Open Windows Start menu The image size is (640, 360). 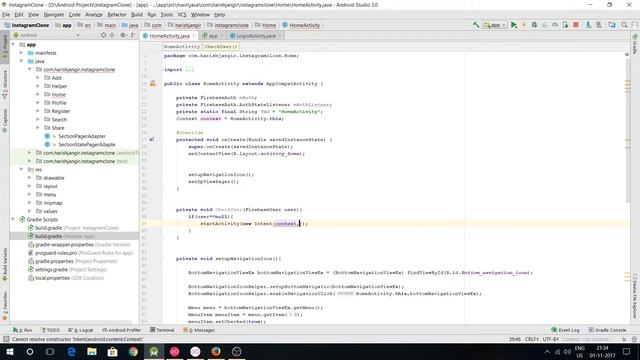(9, 351)
